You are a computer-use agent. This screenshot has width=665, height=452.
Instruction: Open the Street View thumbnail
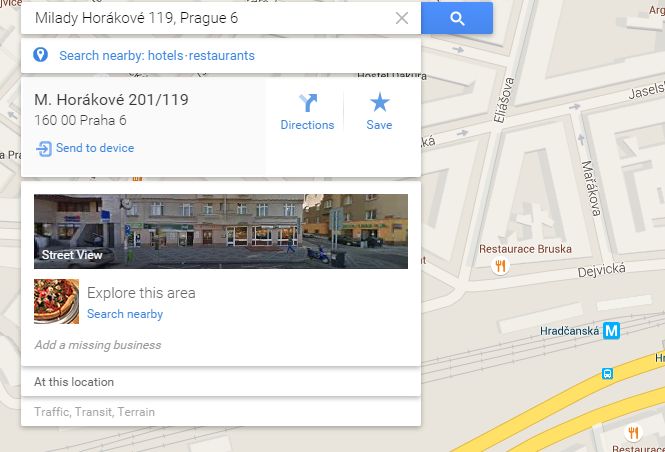point(221,232)
